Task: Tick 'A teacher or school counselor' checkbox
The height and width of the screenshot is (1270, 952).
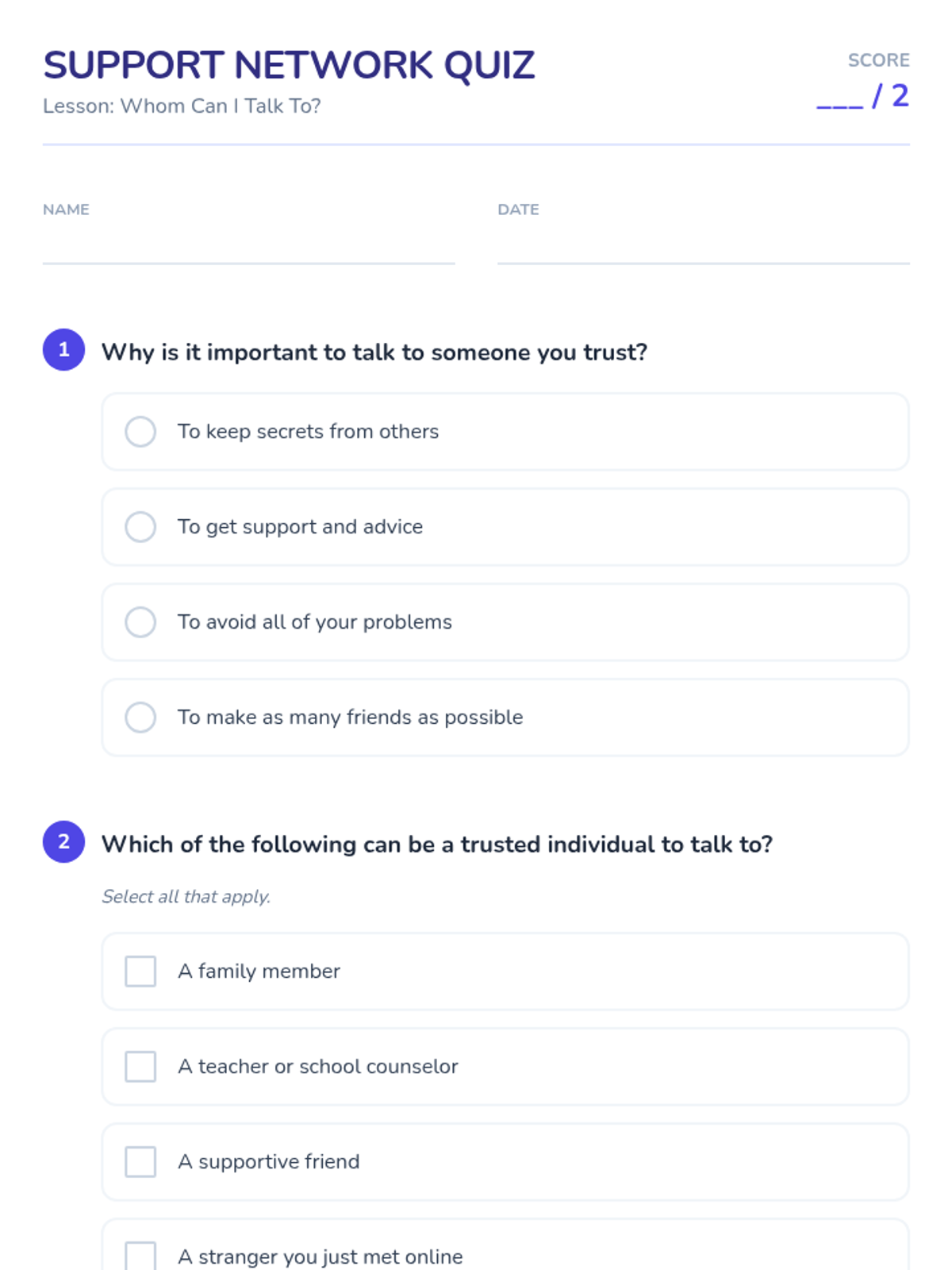Action: (x=140, y=1067)
